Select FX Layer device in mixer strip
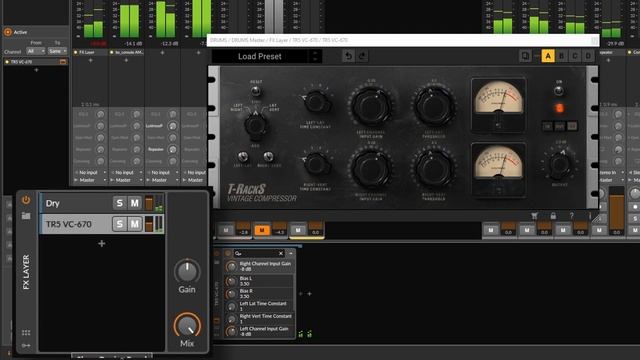The width and height of the screenshot is (640, 360). point(90,53)
